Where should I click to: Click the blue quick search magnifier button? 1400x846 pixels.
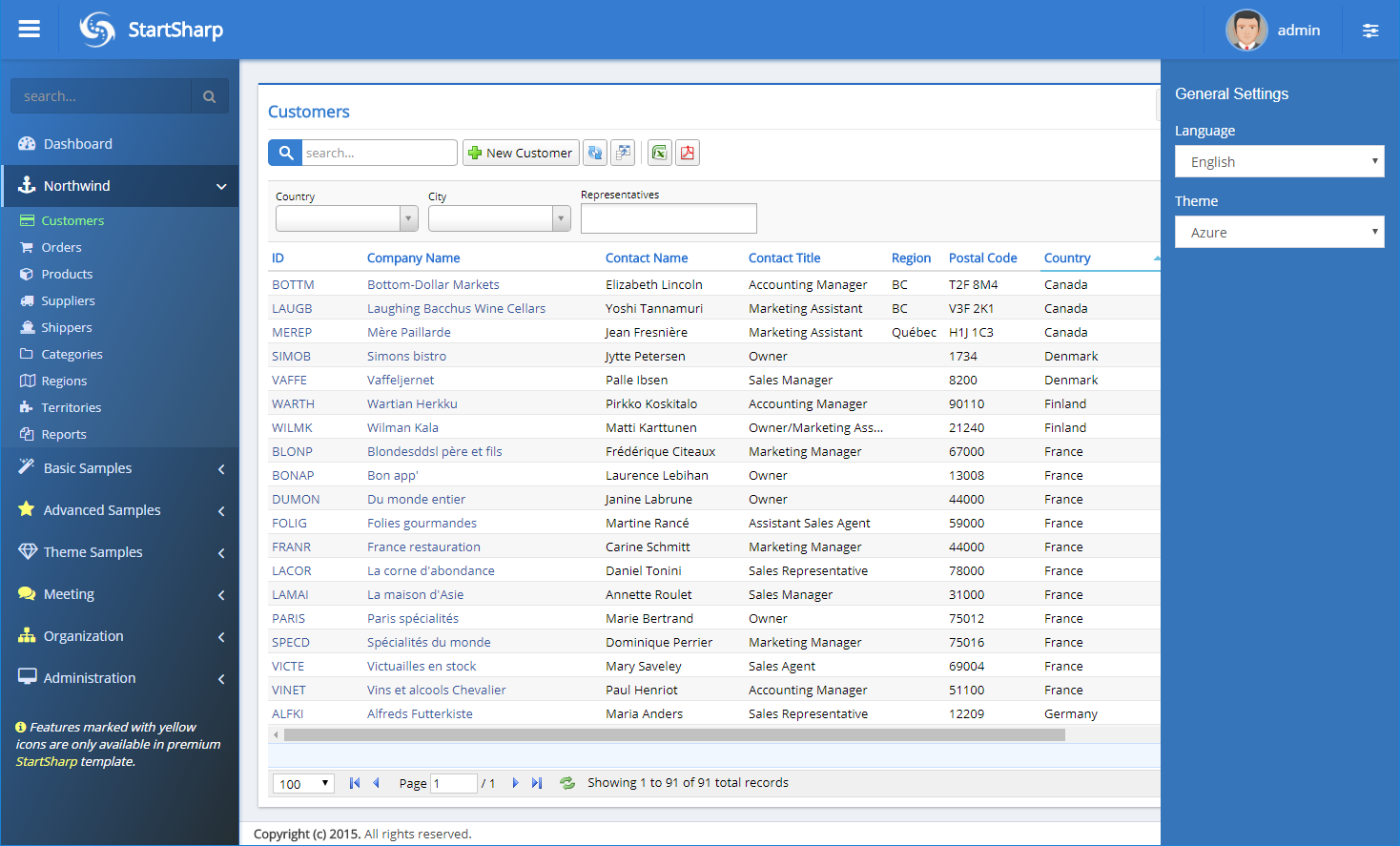[x=285, y=153]
